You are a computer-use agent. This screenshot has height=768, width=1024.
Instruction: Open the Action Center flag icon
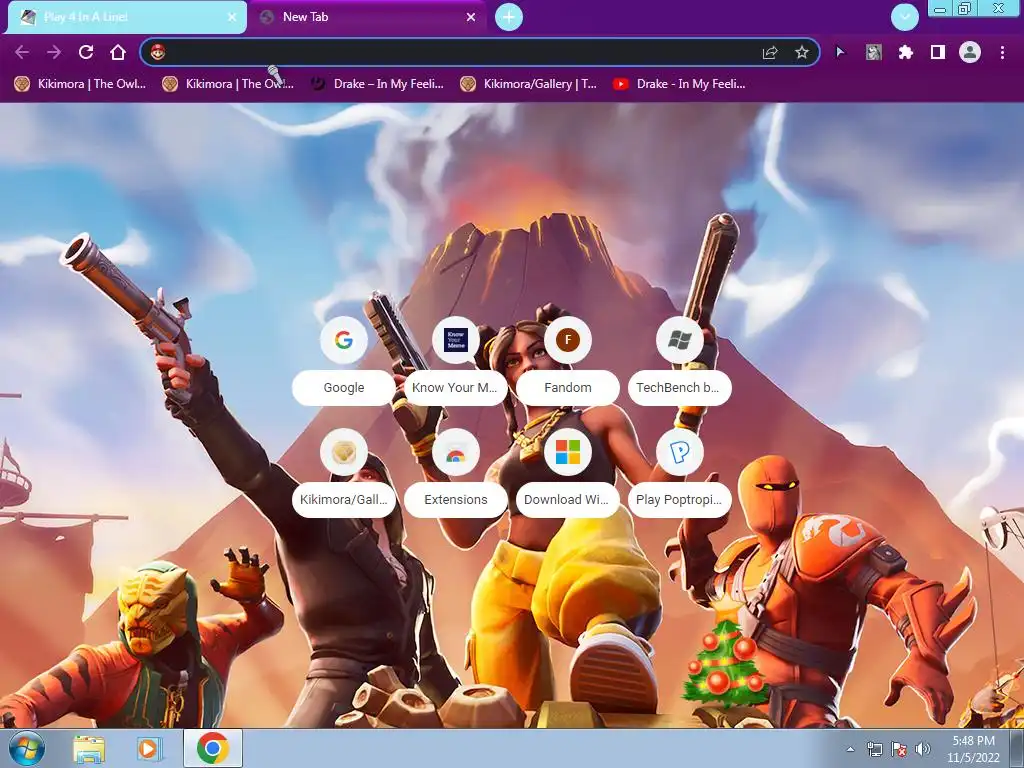pos(899,749)
